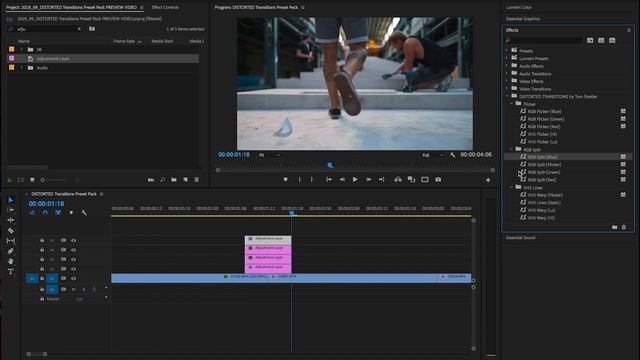Collapse the VHS Lines preset folder
Screen dimensions: 640x360
512,187
